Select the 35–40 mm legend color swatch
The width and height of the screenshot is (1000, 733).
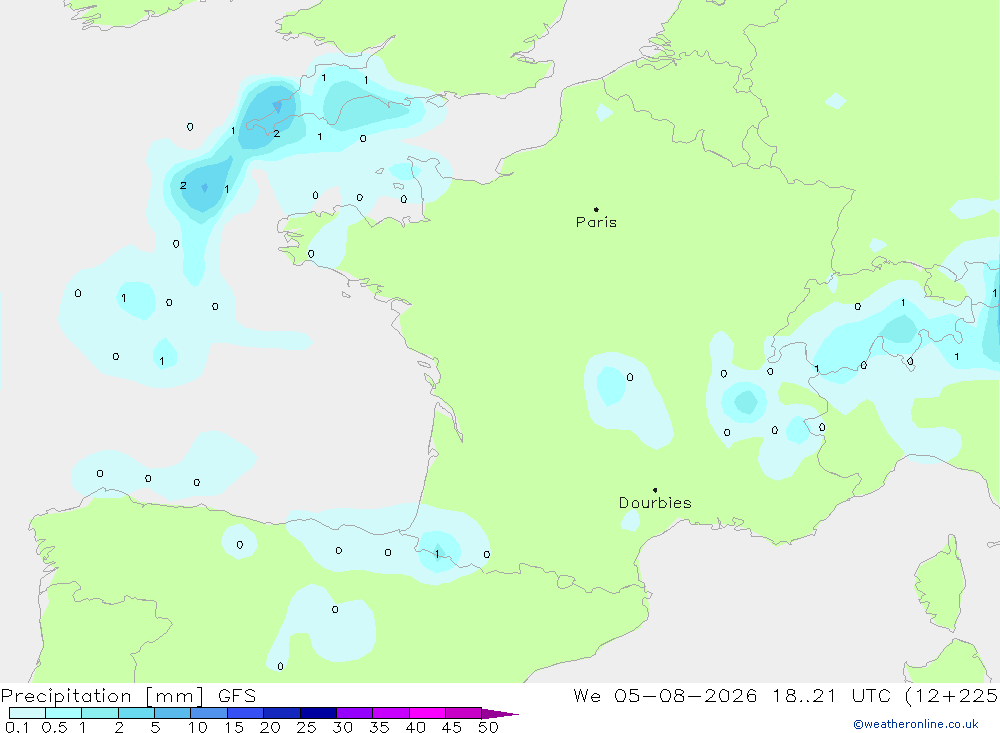391,713
